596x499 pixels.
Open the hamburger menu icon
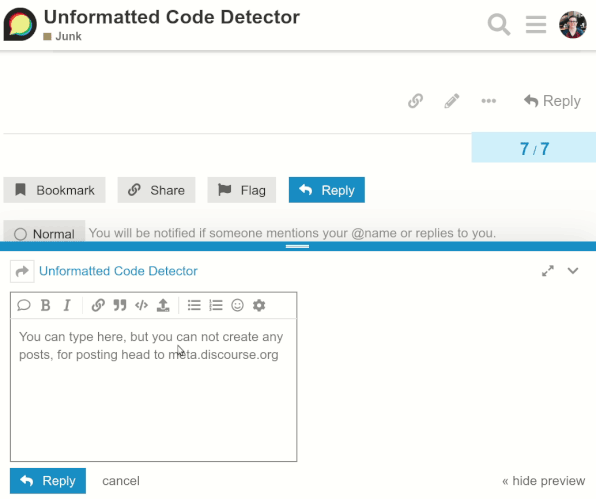(x=536, y=24)
